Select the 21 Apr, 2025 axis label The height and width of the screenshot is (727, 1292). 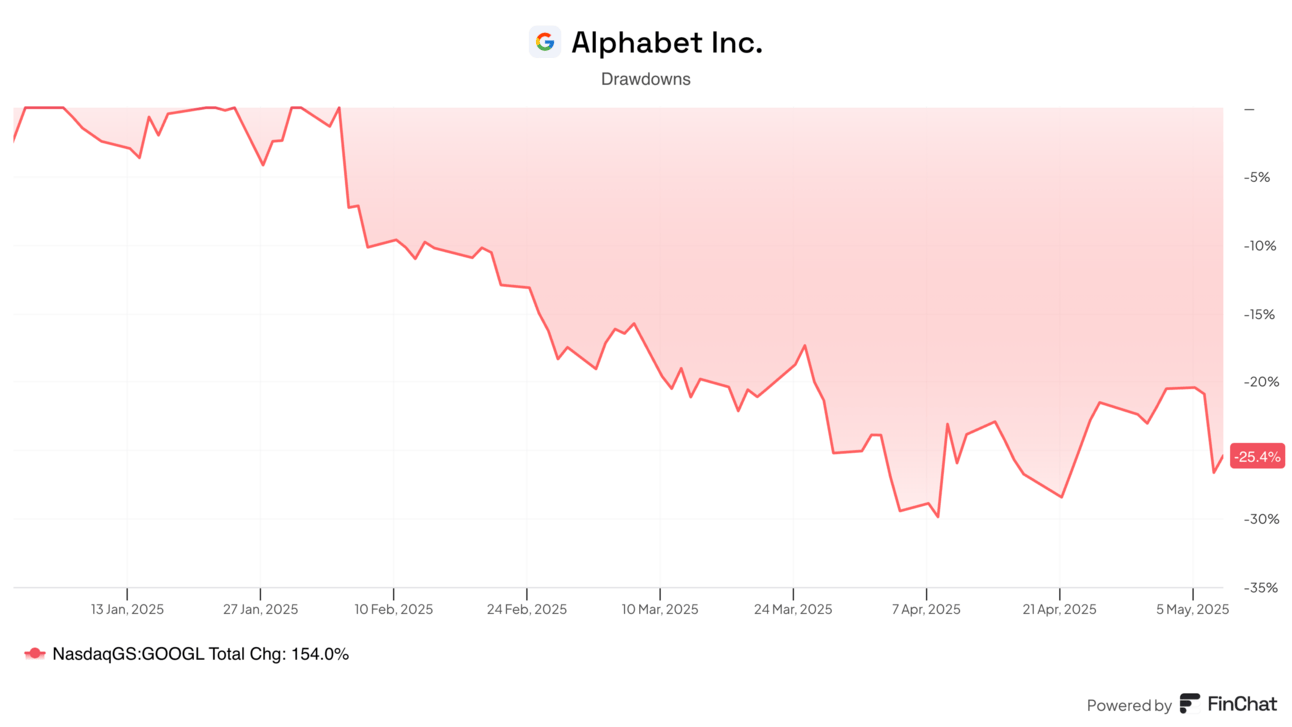[1060, 609]
